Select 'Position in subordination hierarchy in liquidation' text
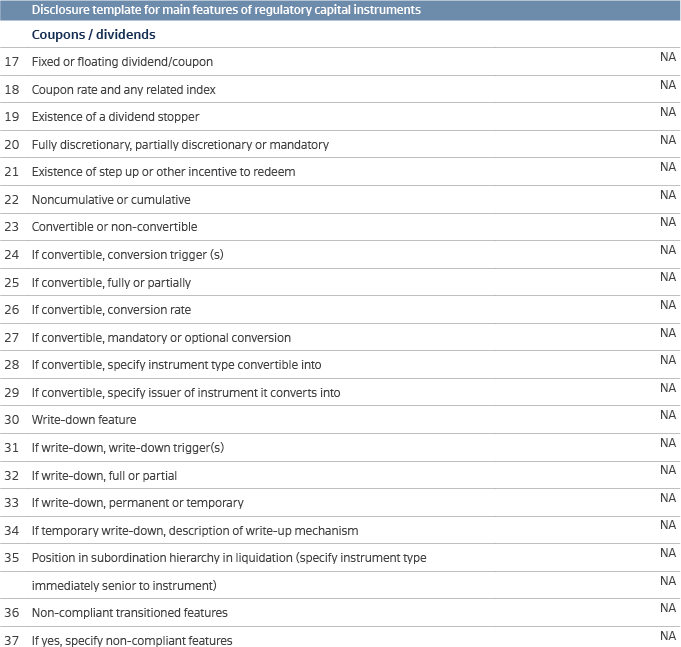The image size is (681, 647). (x=229, y=558)
